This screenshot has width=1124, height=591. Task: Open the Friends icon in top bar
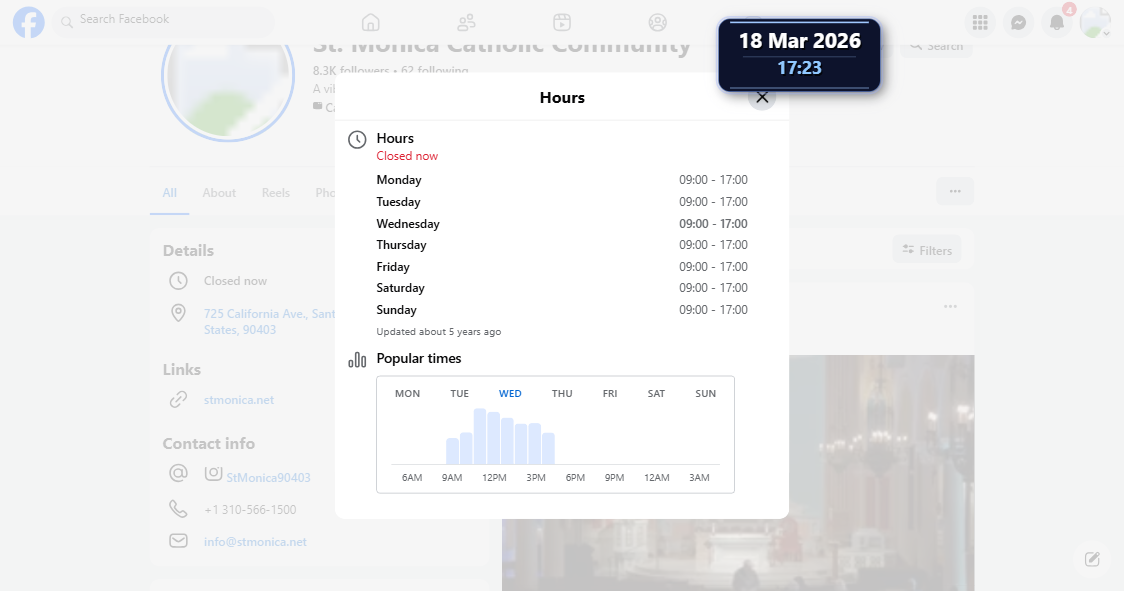(467, 23)
